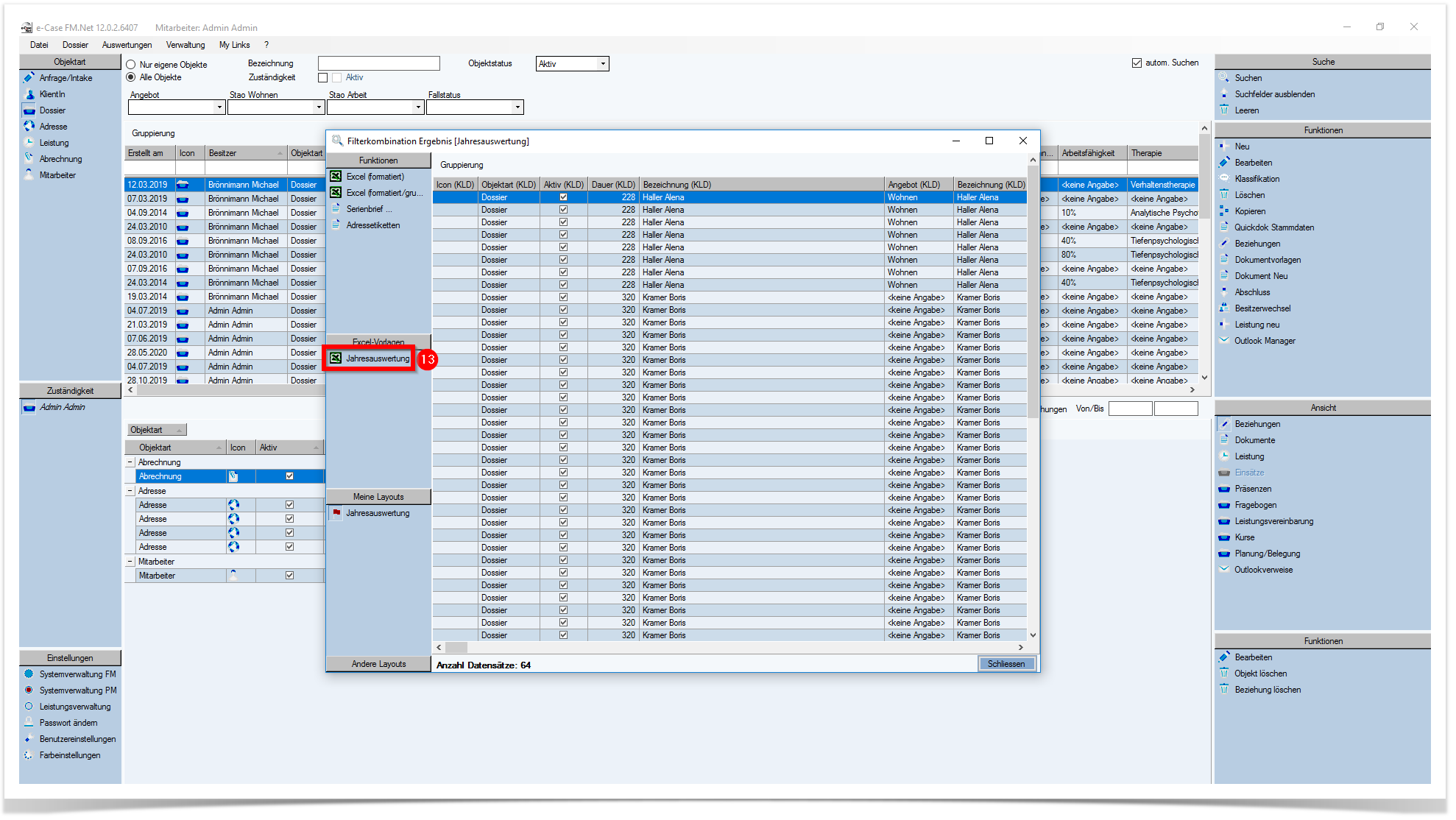Click the Besitzerwechsel icon

(x=1224, y=308)
